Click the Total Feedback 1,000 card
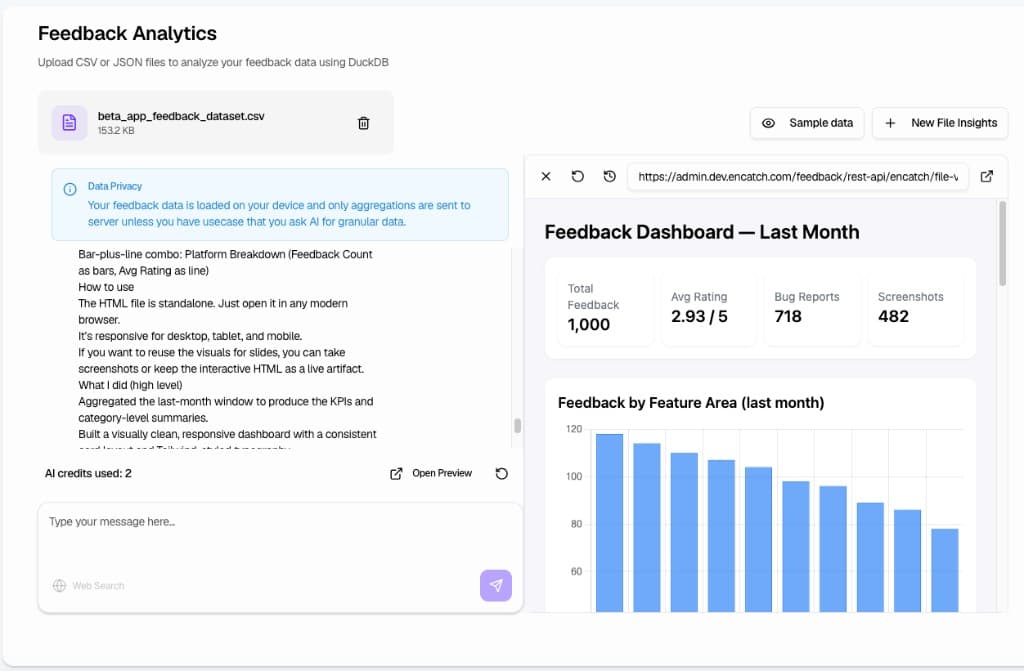Image resolution: width=1024 pixels, height=671 pixels. (605, 308)
